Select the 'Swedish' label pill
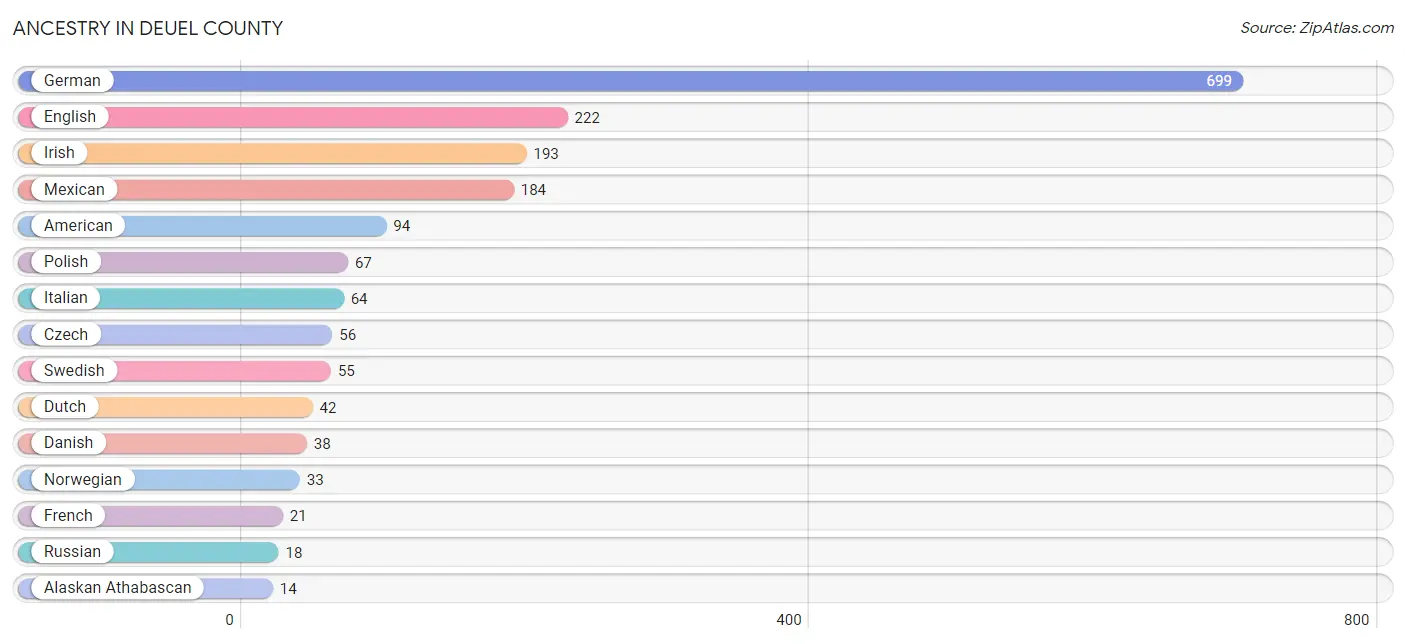This screenshot has width=1406, height=644. [x=74, y=370]
